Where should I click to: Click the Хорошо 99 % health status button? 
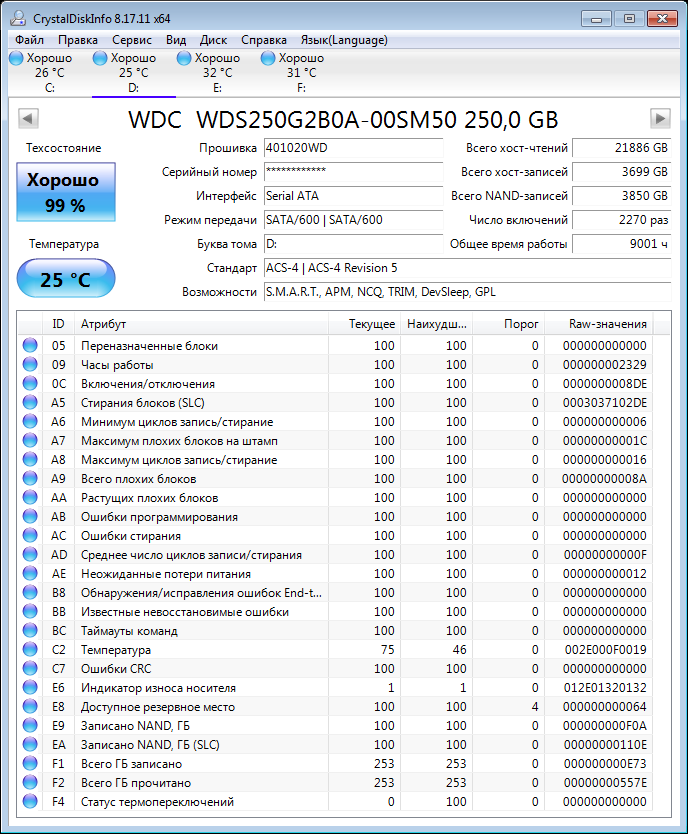click(66, 193)
